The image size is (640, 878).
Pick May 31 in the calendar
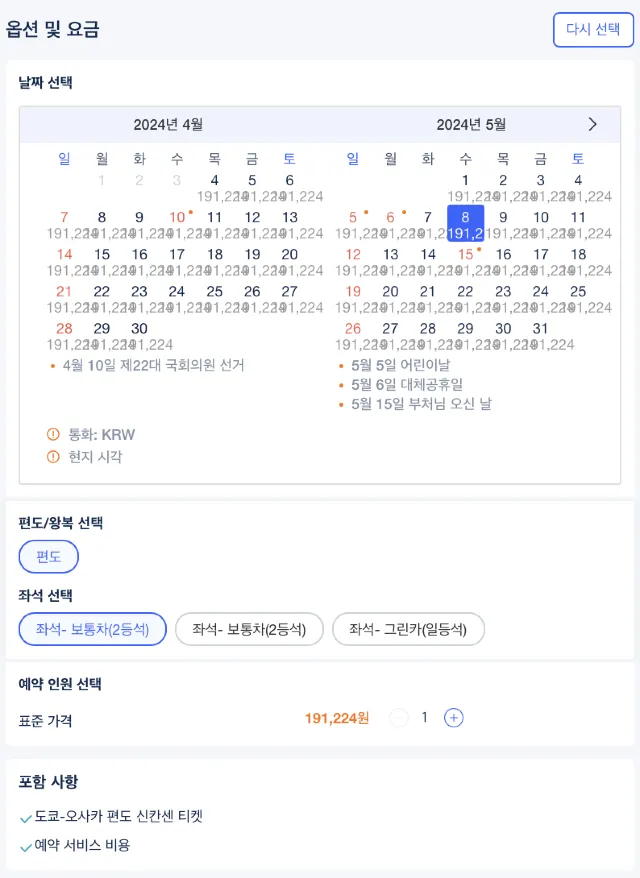click(540, 335)
